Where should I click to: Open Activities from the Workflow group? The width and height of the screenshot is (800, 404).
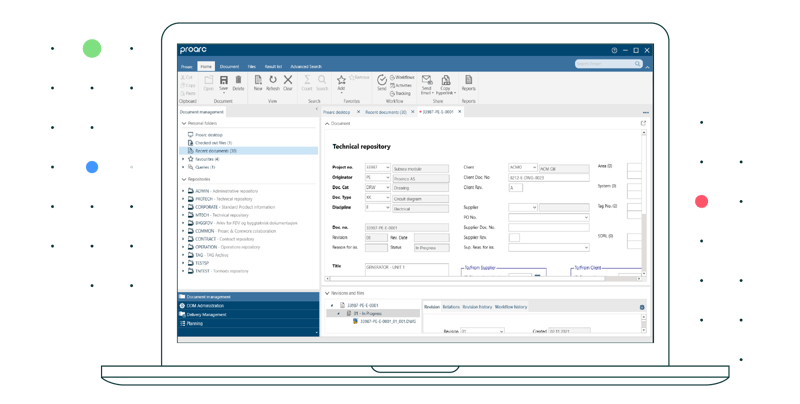pyautogui.click(x=401, y=86)
